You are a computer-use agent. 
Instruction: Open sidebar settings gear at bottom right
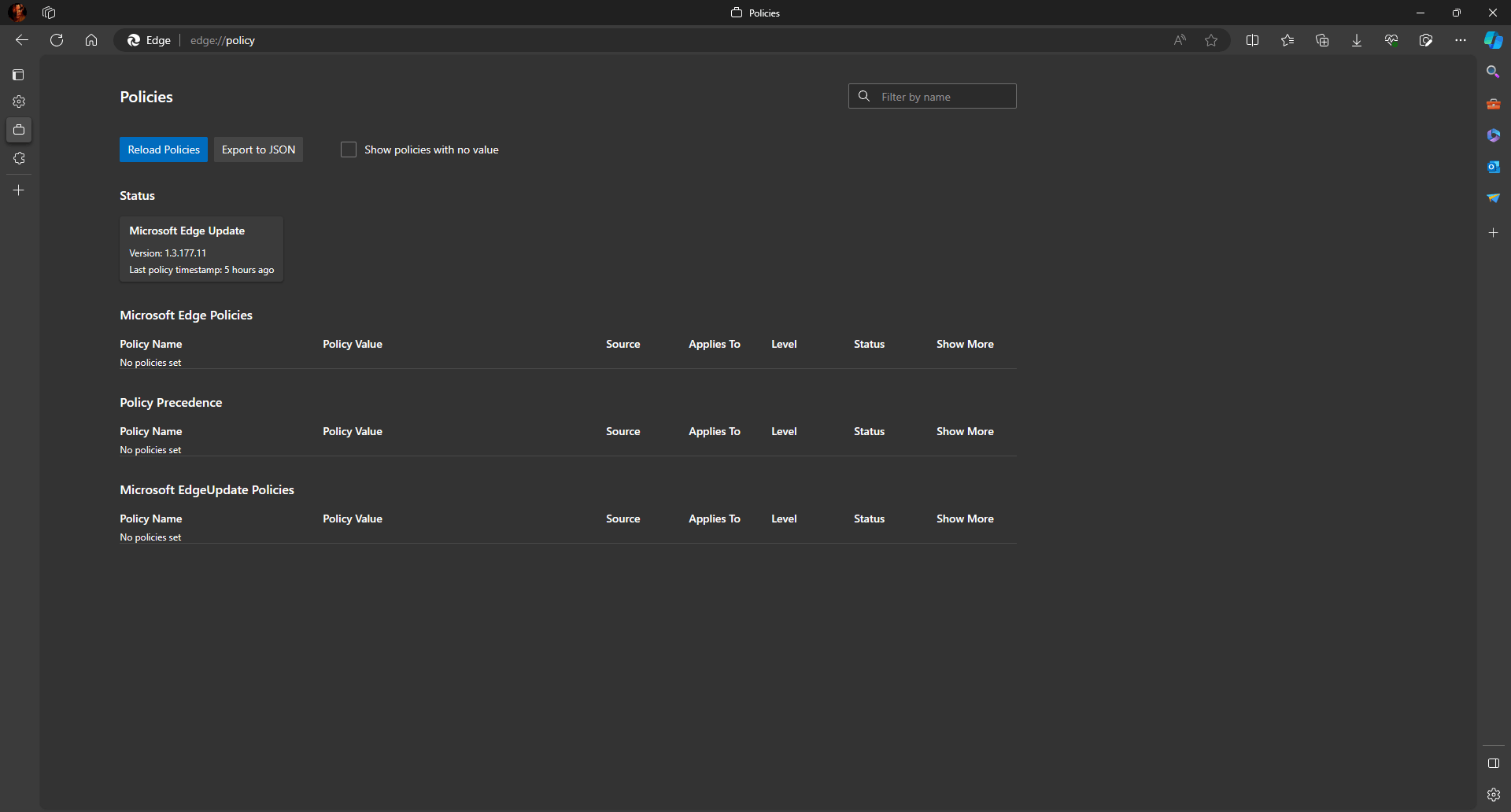1493,795
